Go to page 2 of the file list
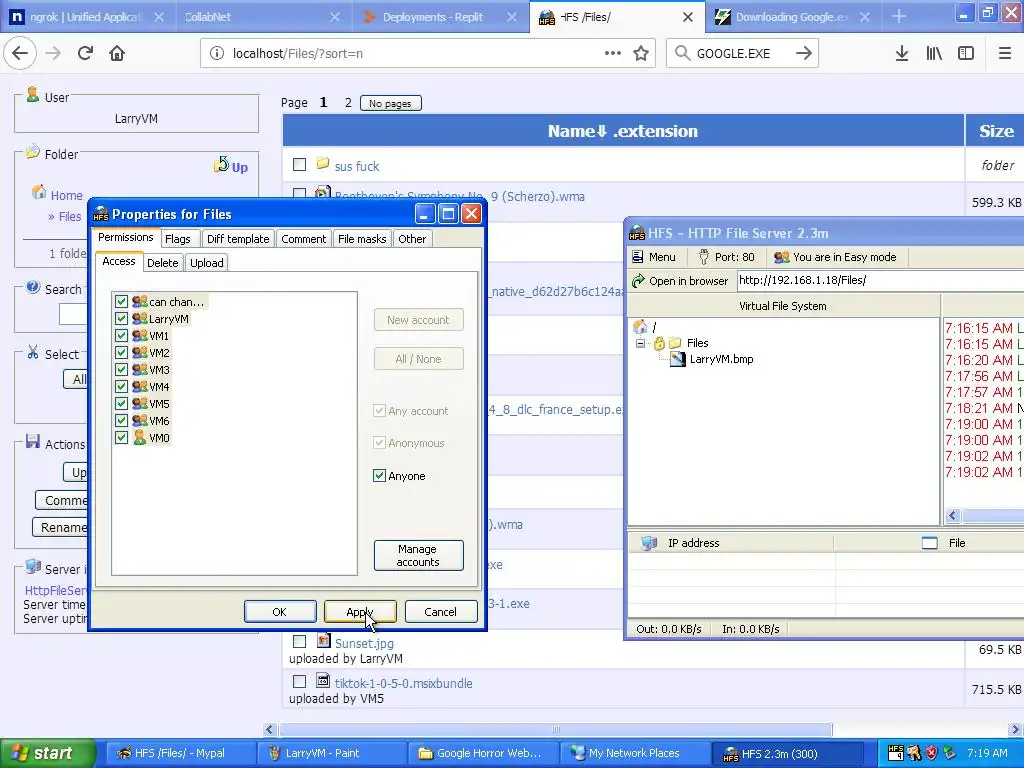The height and width of the screenshot is (768, 1024). pos(348,103)
